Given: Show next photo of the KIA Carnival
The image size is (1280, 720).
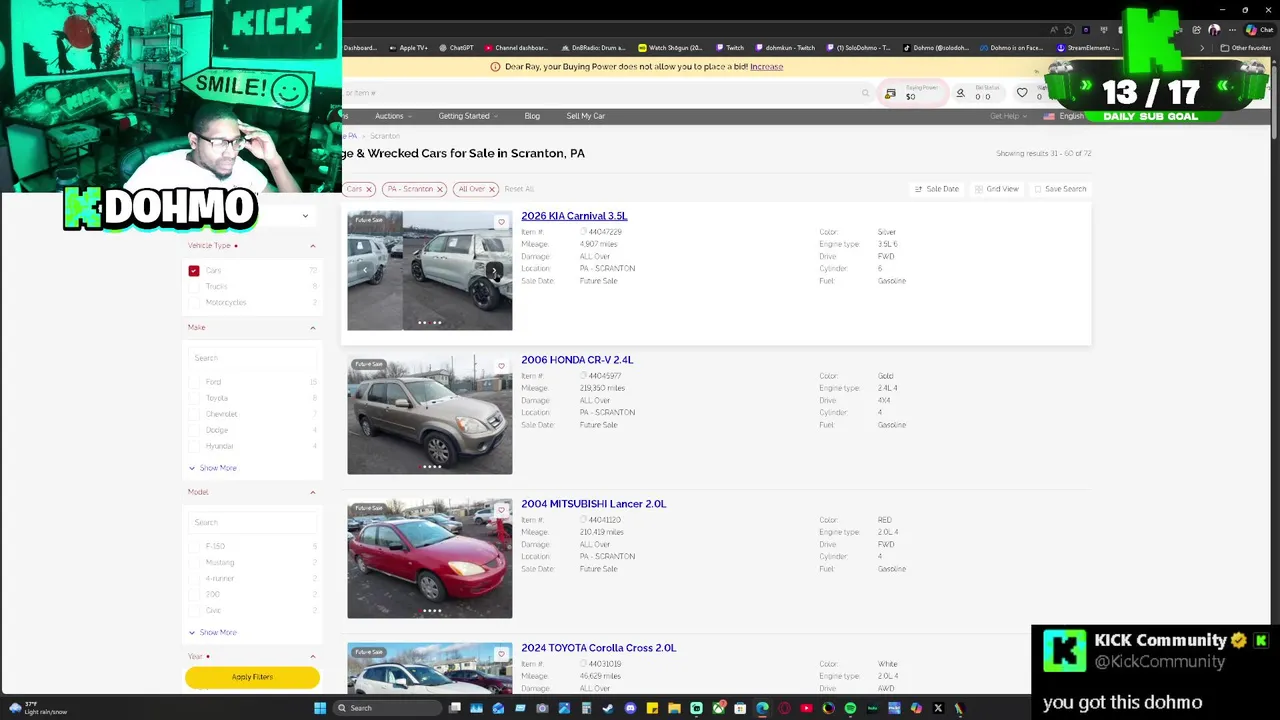Looking at the screenshot, I should (x=494, y=271).
